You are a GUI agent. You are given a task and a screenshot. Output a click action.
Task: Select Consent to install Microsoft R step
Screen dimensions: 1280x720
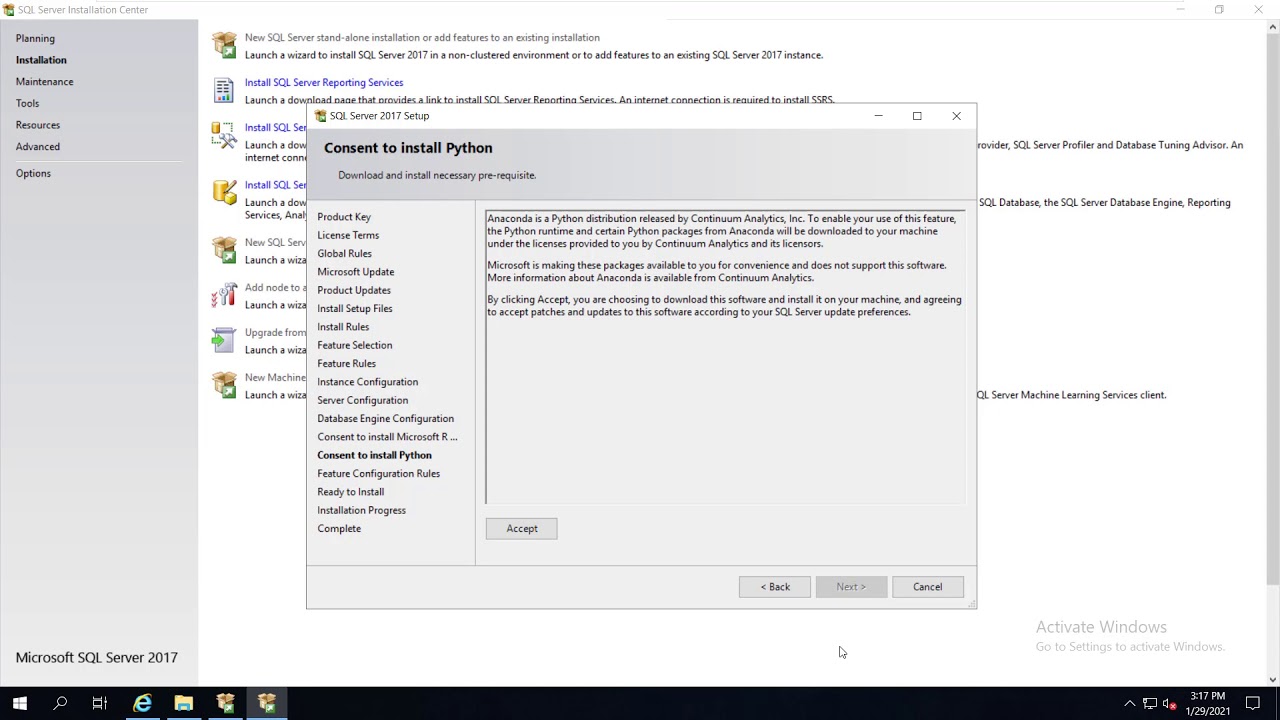point(387,437)
